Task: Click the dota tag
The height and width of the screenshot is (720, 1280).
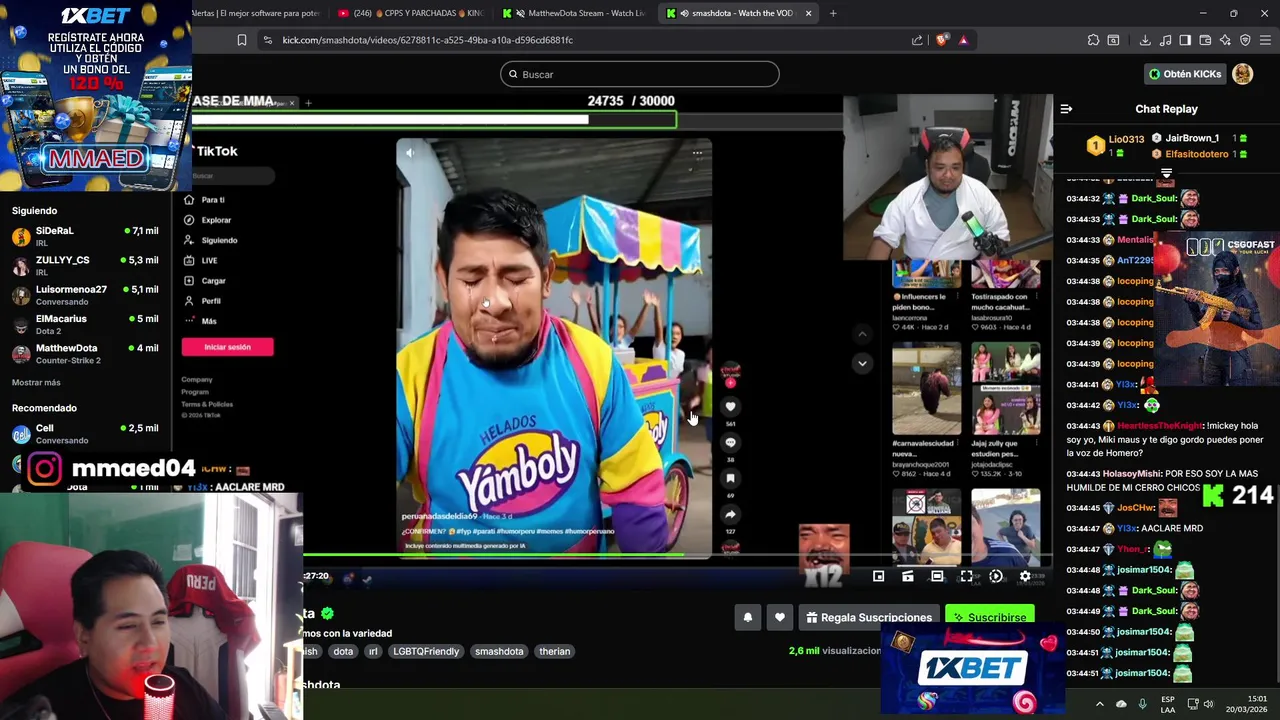Action: pyautogui.click(x=343, y=651)
